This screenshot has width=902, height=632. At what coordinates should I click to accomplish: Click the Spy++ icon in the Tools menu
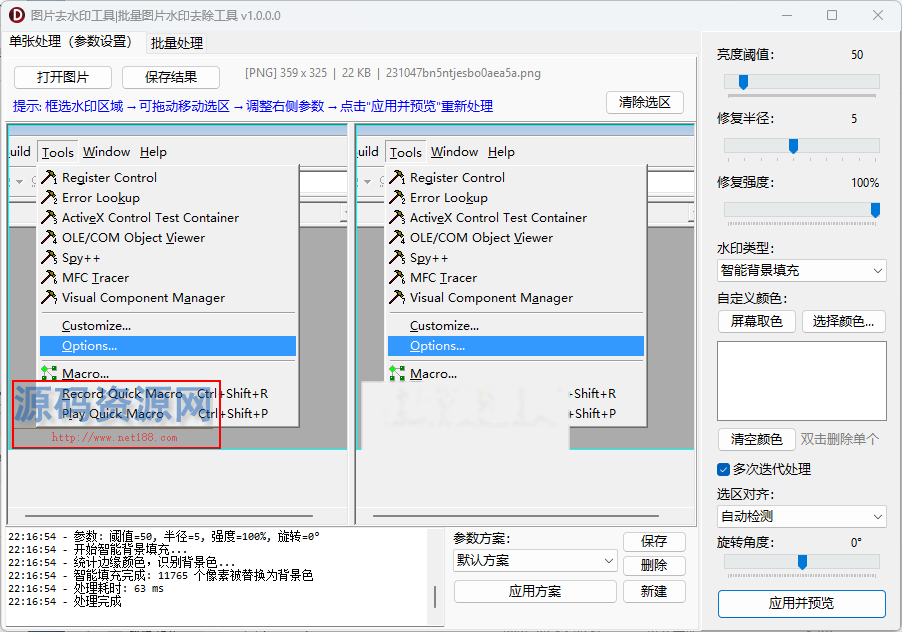[x=47, y=257]
